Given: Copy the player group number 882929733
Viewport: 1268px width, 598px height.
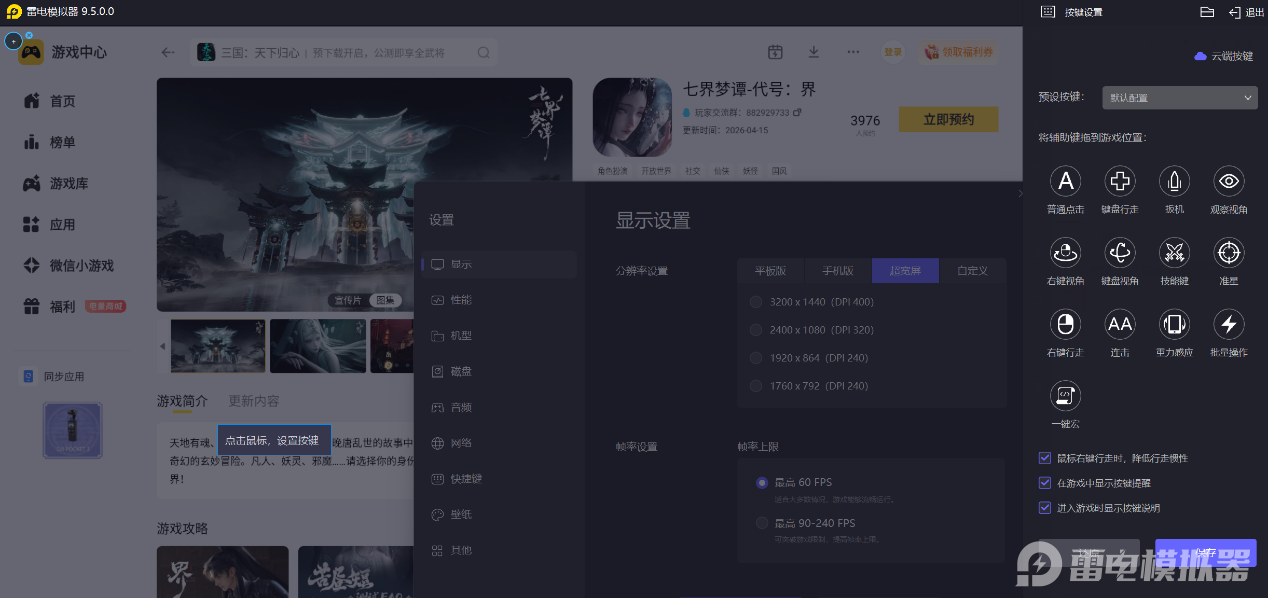Looking at the screenshot, I should [797, 113].
